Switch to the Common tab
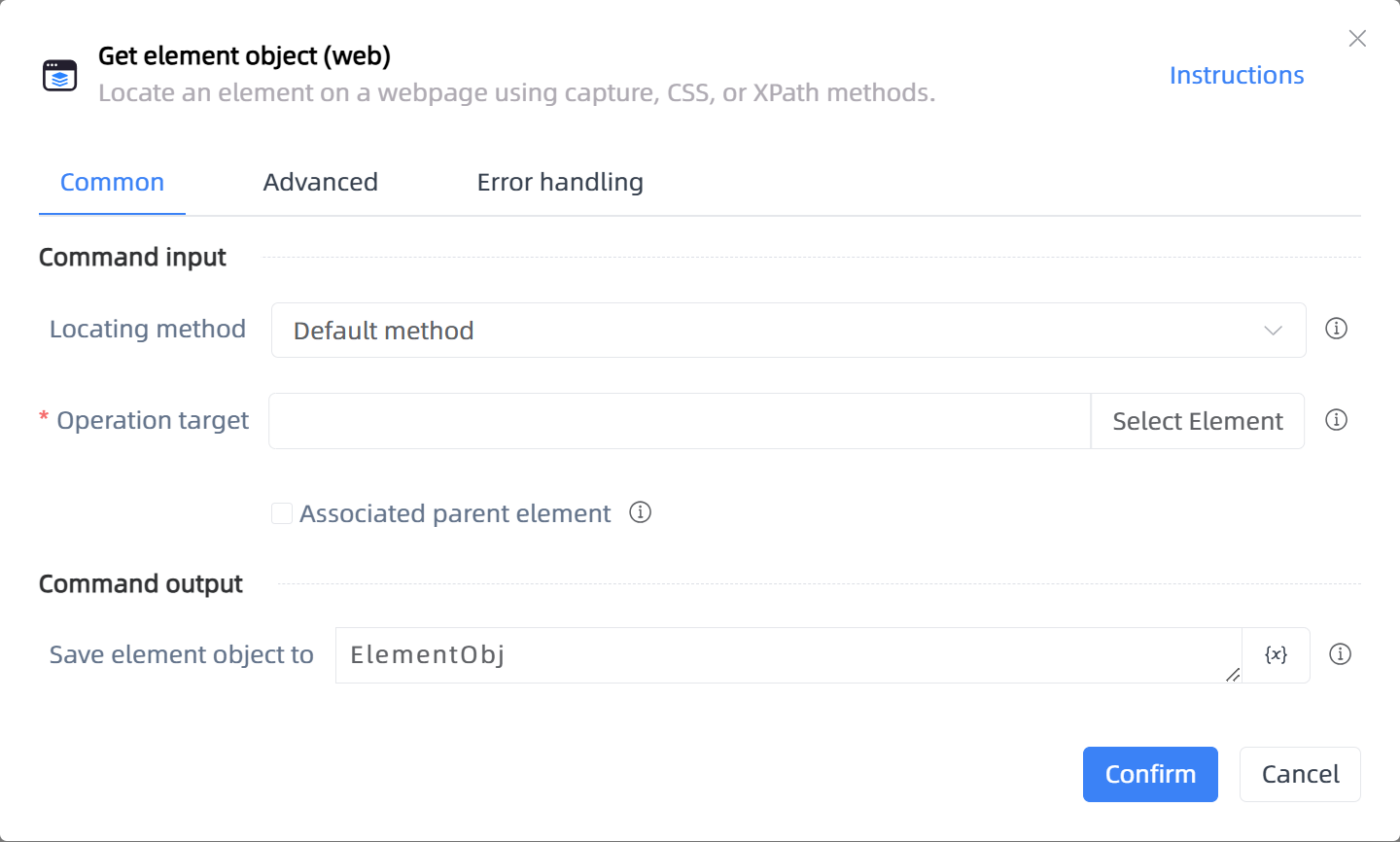This screenshot has height=842, width=1400. [x=112, y=182]
